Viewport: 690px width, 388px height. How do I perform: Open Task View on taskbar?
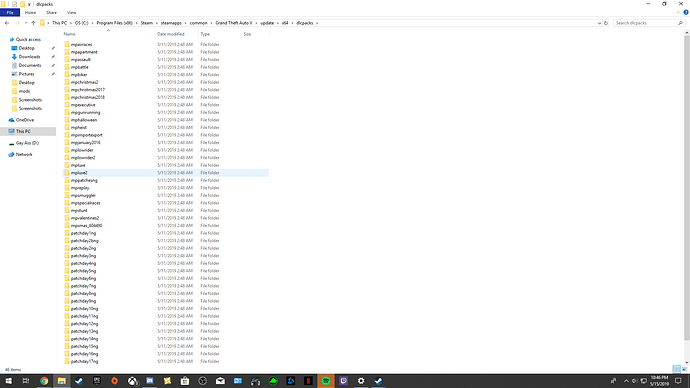[26, 381]
